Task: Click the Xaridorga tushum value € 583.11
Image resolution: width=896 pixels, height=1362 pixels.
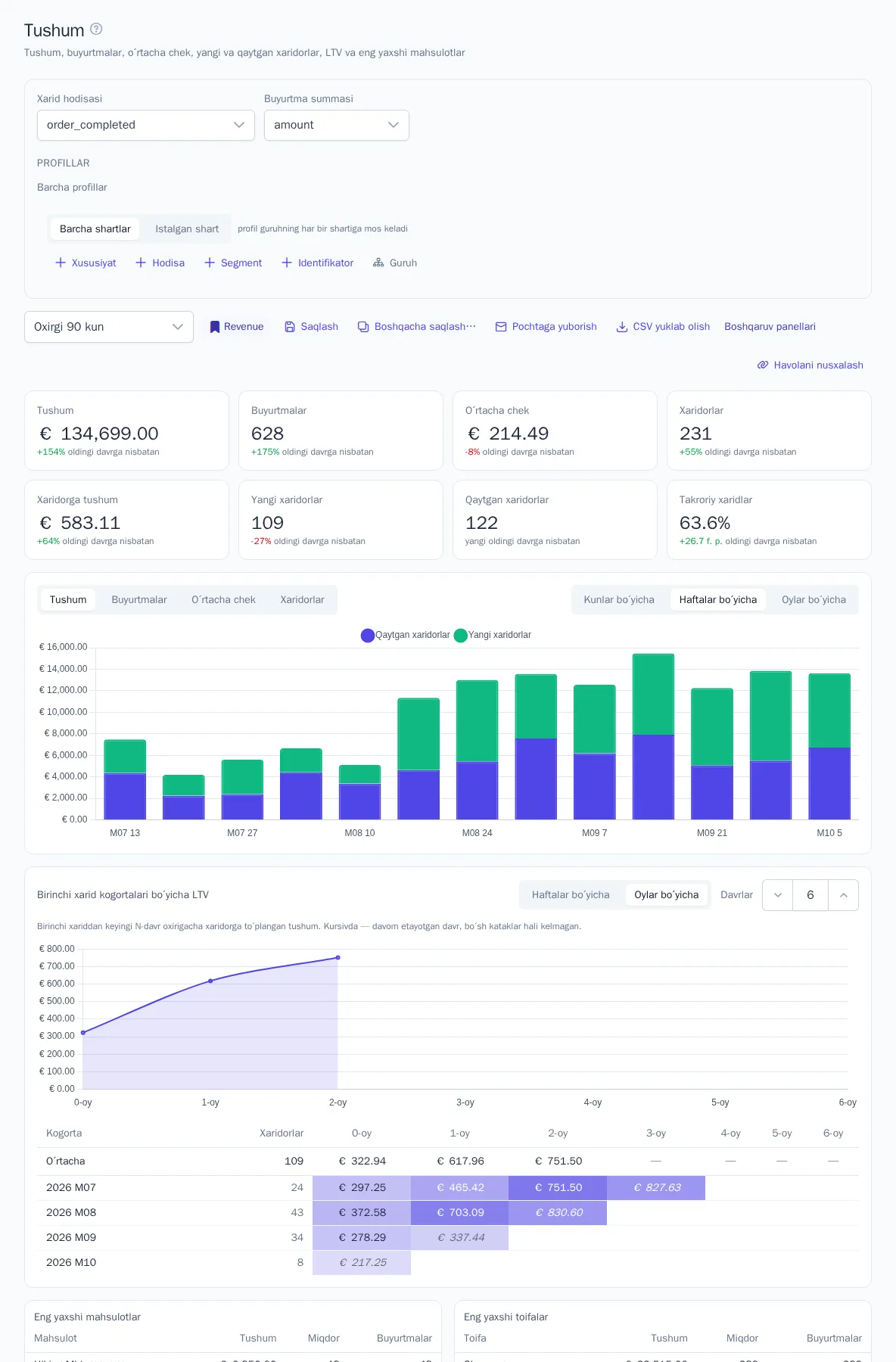Action: coord(79,523)
